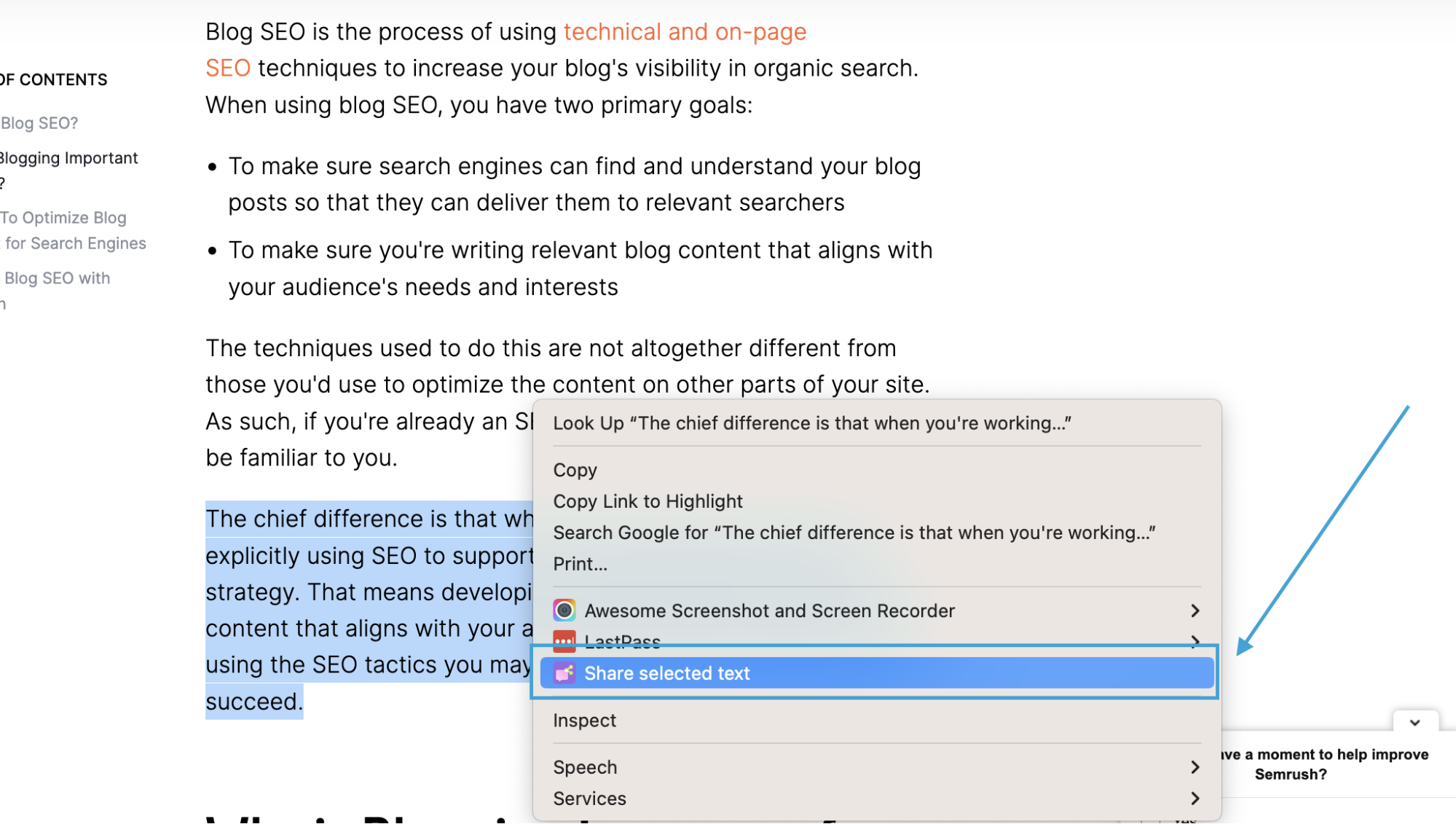Click the LastPass extension icon
Viewport: 1456px width, 824px height.
pyautogui.click(x=564, y=641)
